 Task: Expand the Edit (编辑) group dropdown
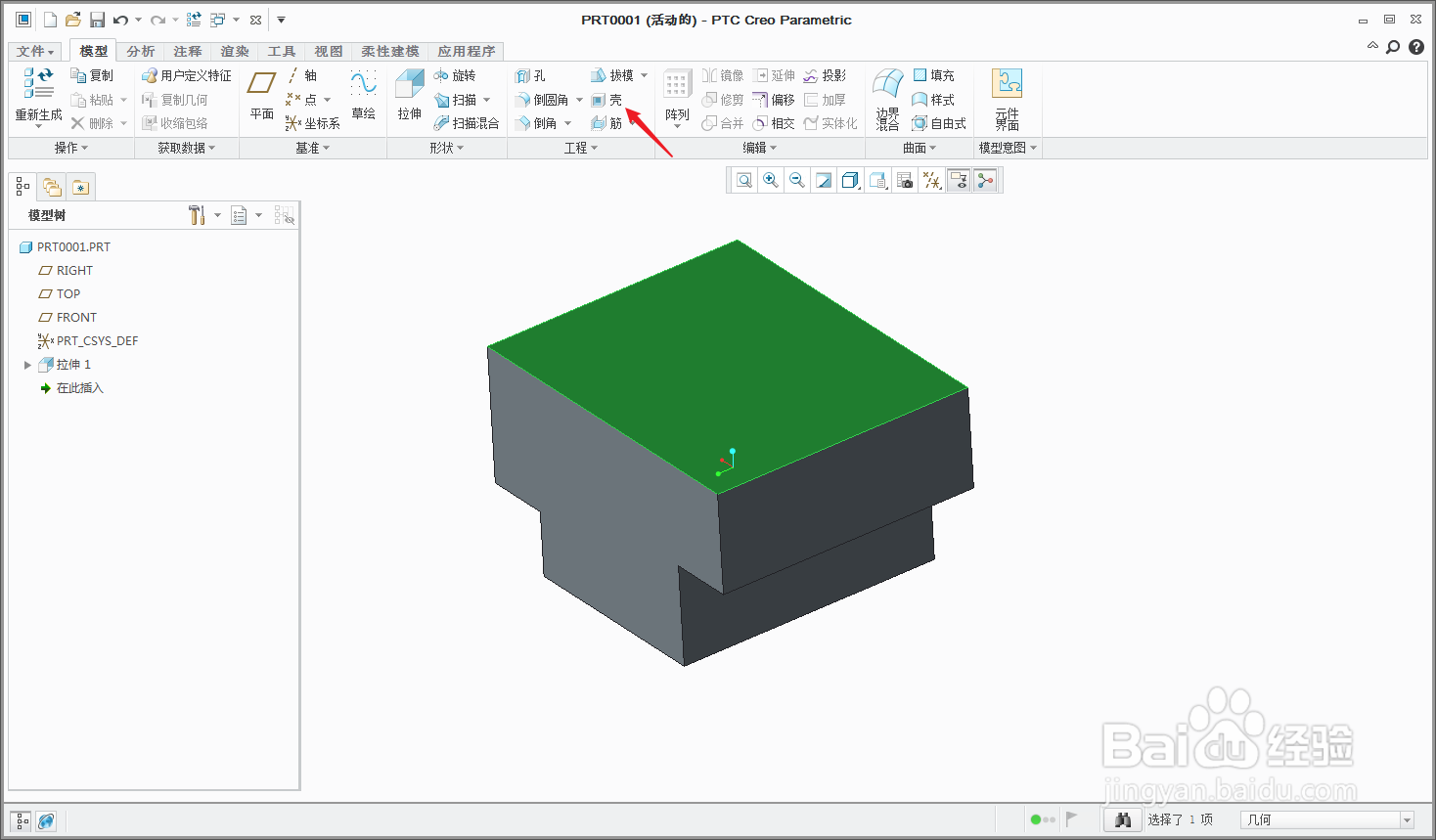759,148
